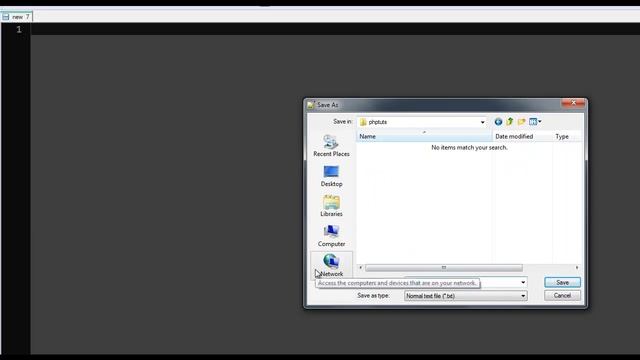This screenshot has height=360, width=640.
Task: Open Recent Places in Save As sidebar
Action: point(331,146)
